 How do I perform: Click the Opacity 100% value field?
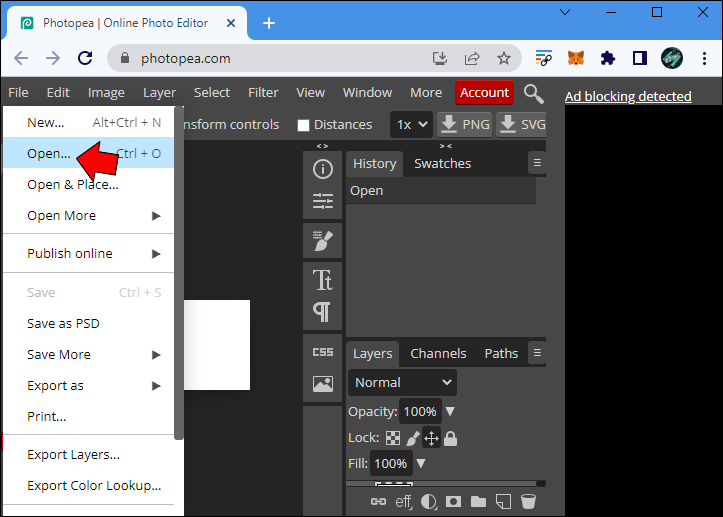(x=420, y=411)
